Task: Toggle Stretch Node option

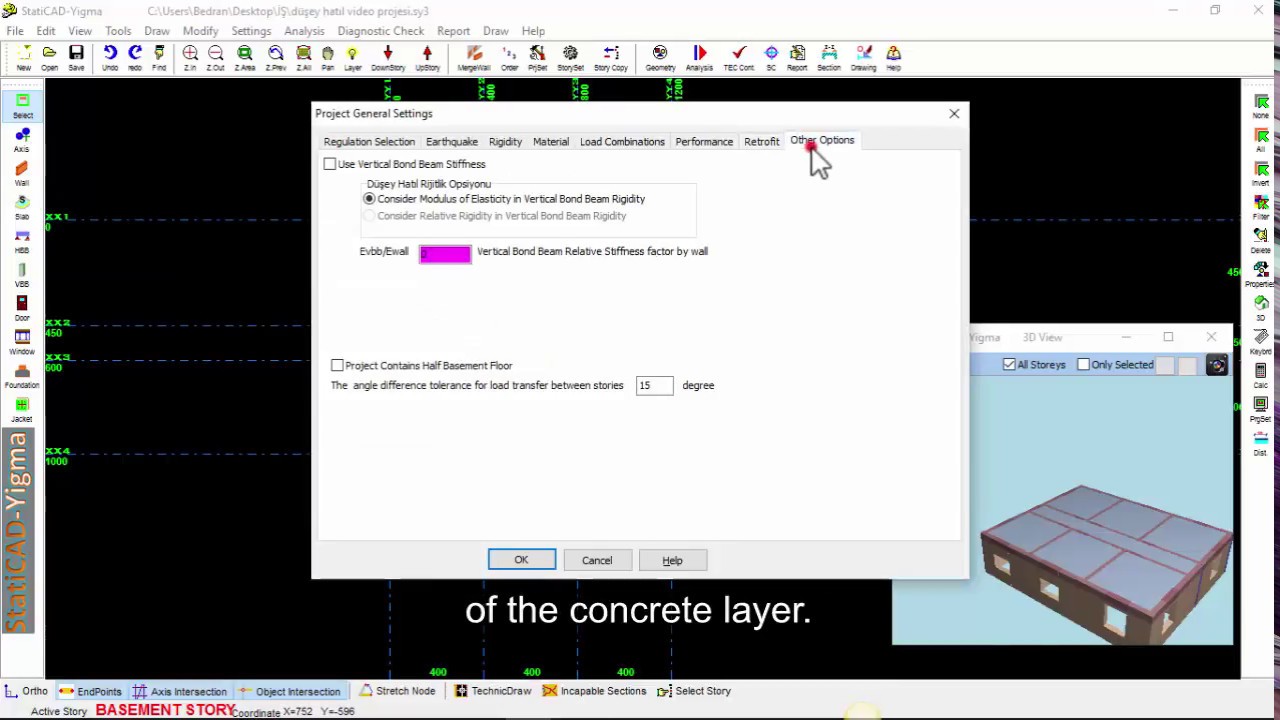Action: pos(398,691)
